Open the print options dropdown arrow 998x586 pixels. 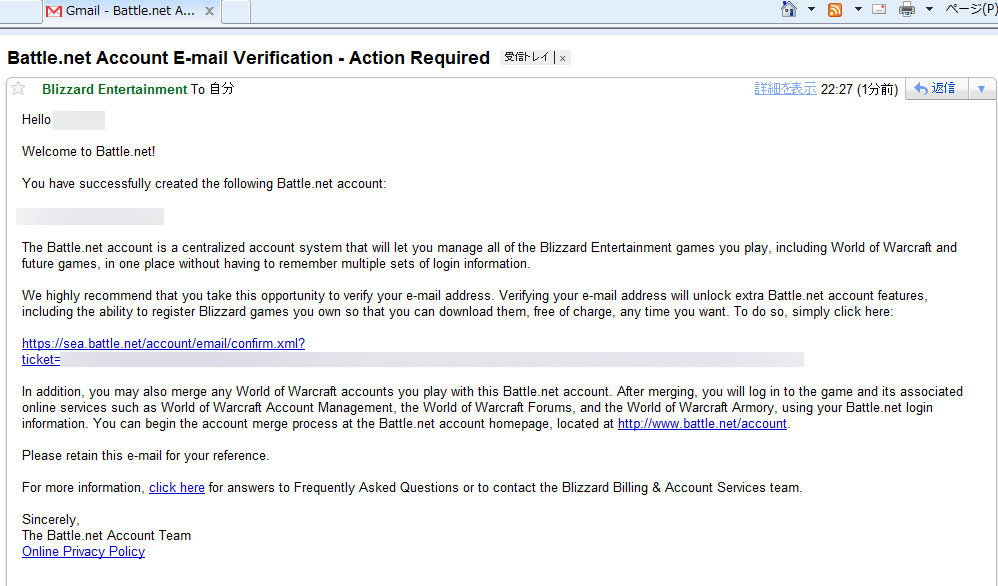(x=929, y=9)
